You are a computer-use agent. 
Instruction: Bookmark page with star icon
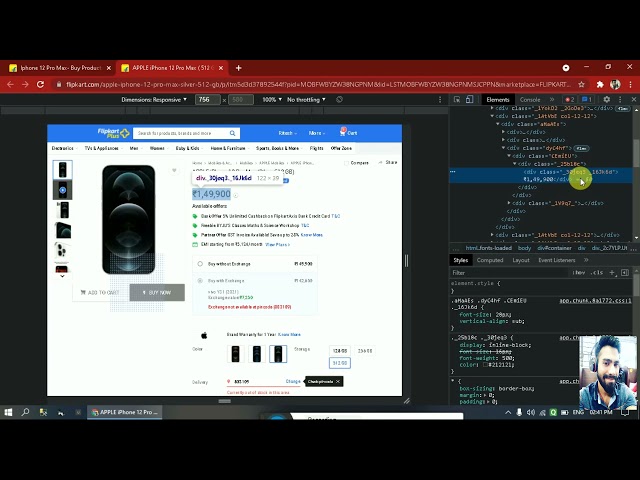581,84
